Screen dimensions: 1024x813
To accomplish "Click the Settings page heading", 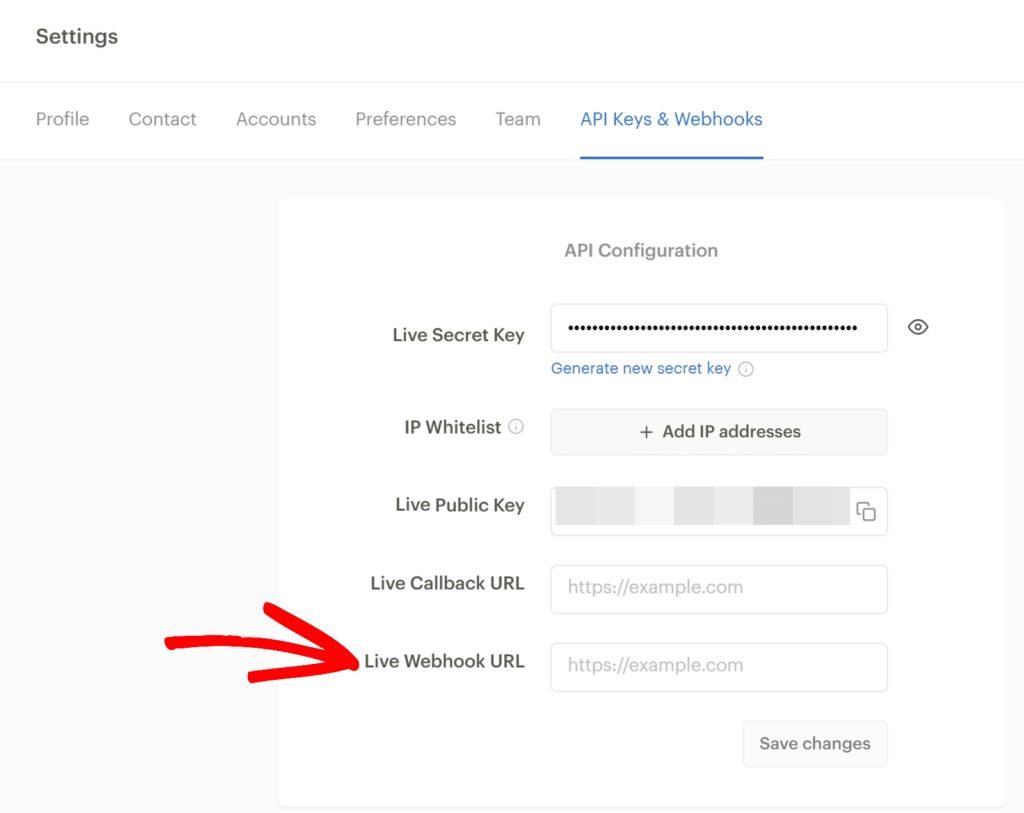I will (77, 37).
